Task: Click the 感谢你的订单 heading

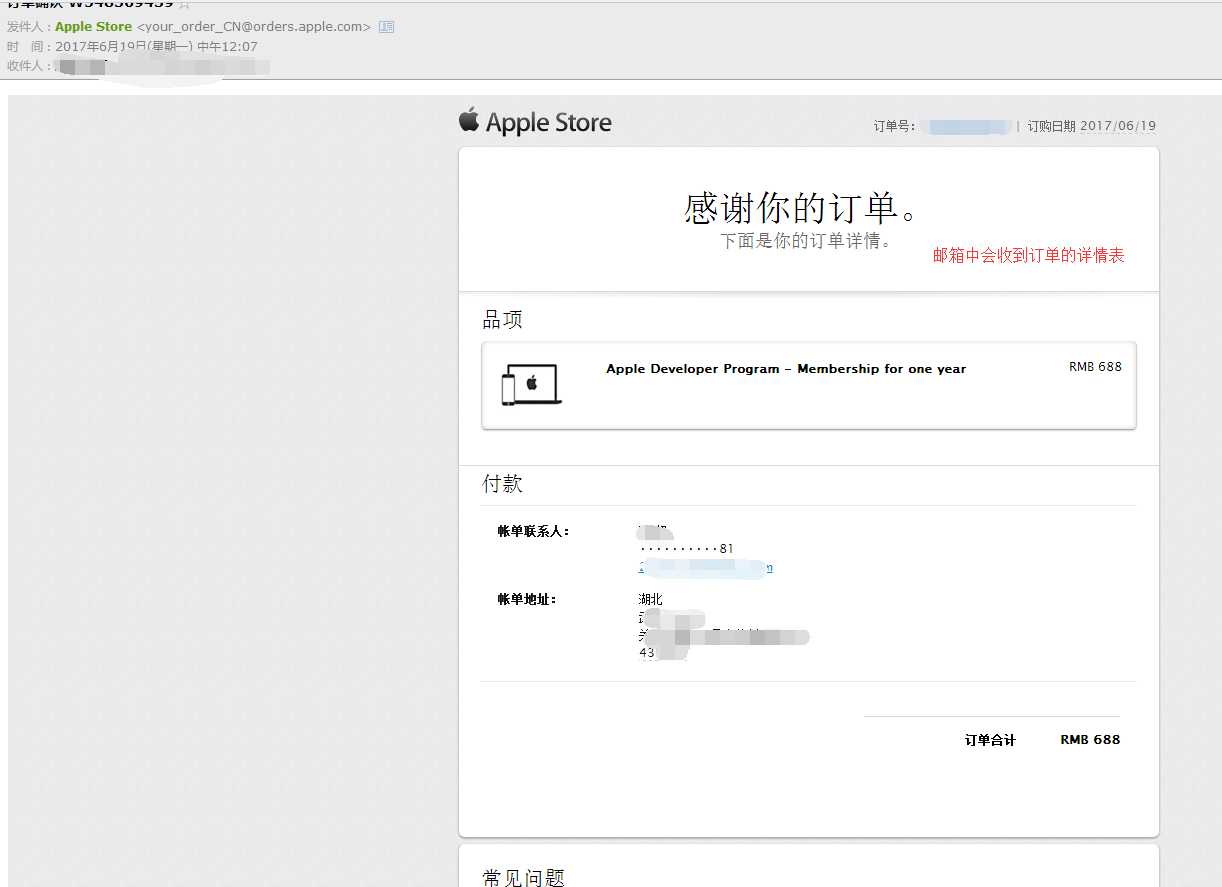Action: coord(801,208)
